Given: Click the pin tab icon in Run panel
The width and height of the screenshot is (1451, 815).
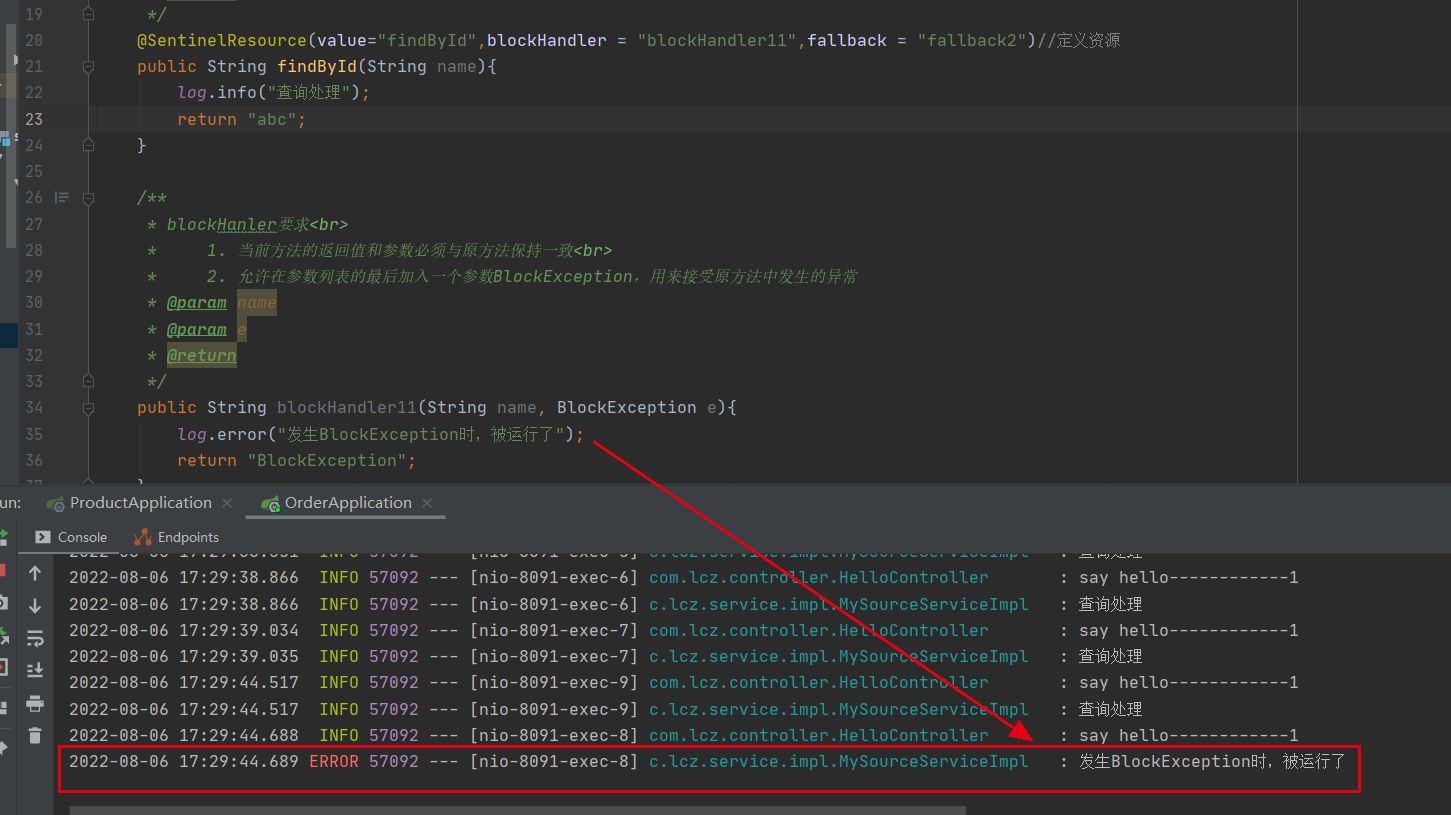Looking at the screenshot, I should (3, 746).
